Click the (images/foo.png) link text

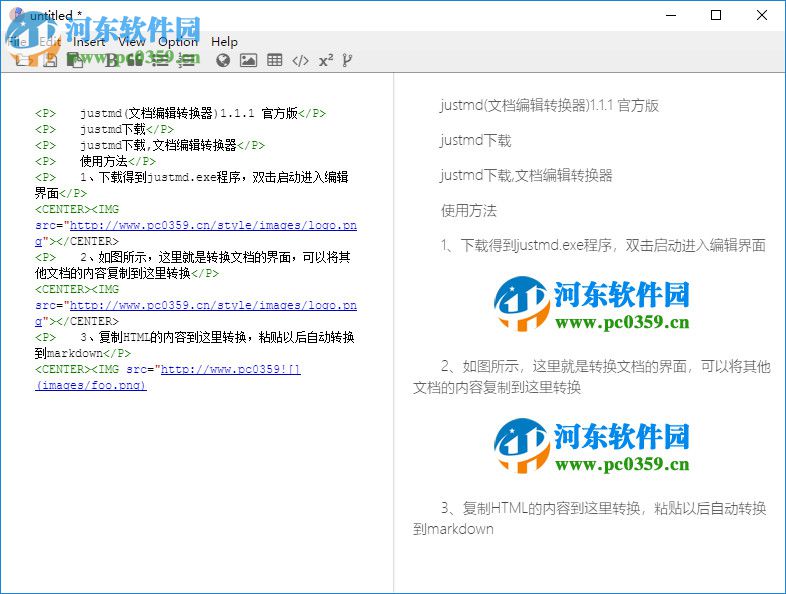[x=91, y=385]
